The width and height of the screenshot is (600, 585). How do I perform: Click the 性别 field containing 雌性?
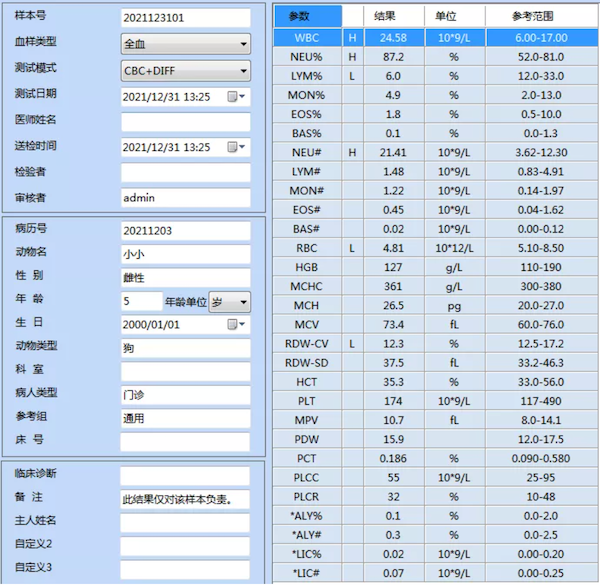click(186, 278)
